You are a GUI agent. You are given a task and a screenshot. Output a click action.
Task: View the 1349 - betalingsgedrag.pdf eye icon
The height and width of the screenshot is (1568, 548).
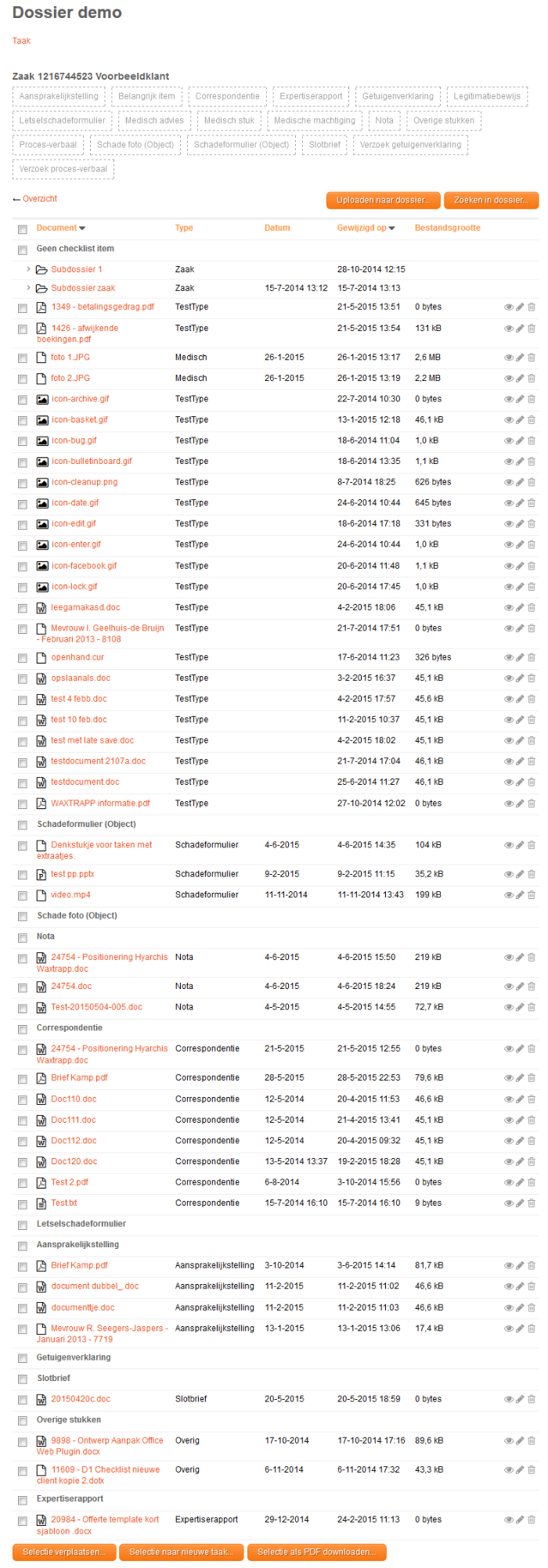coord(509,307)
